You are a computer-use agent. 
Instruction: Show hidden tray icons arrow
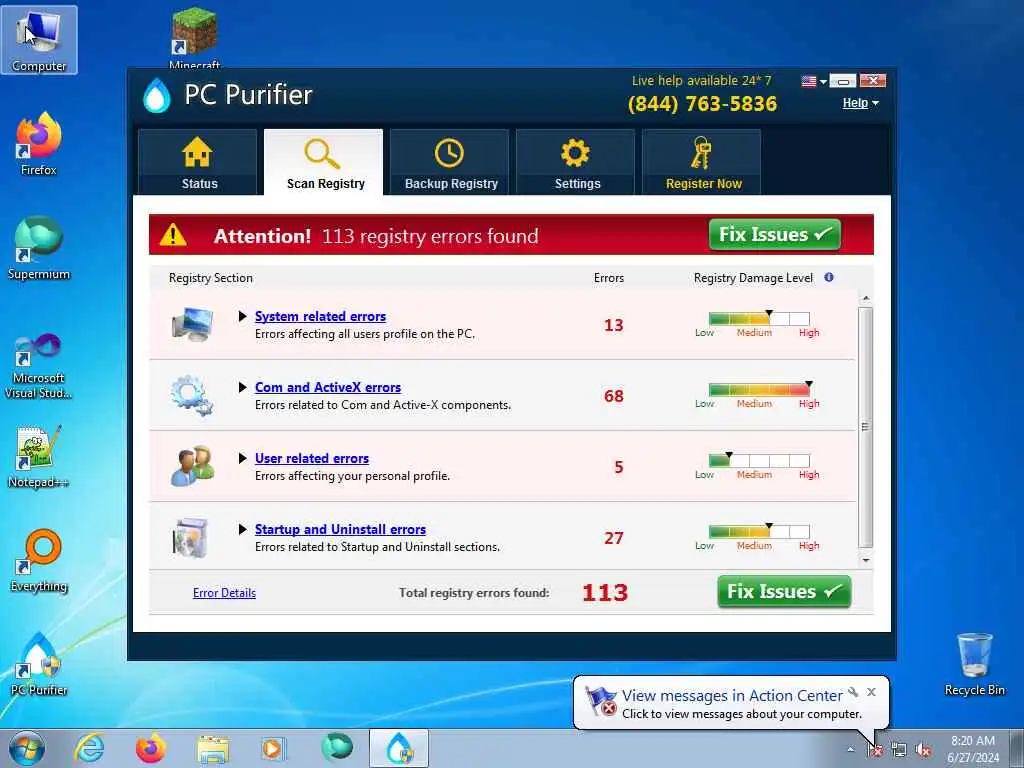pos(850,750)
